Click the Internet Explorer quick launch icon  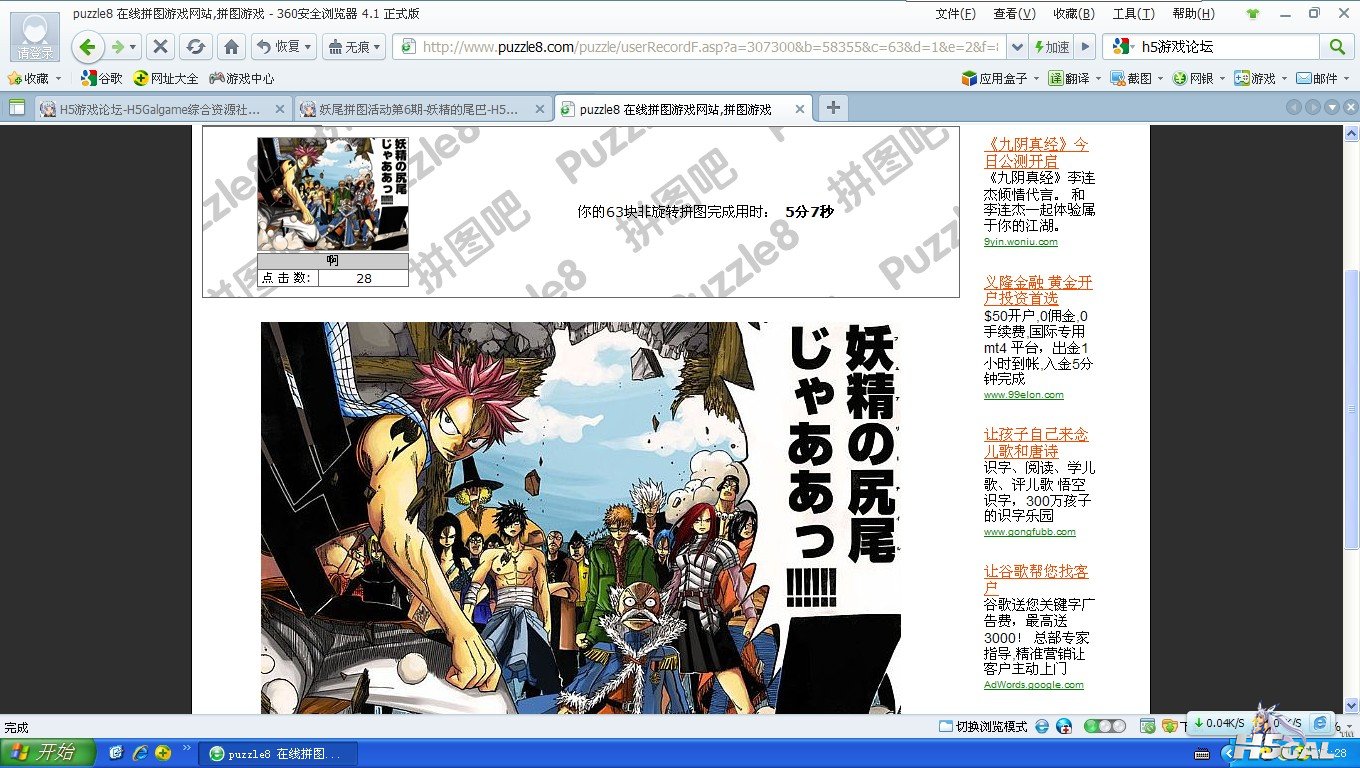click(139, 753)
